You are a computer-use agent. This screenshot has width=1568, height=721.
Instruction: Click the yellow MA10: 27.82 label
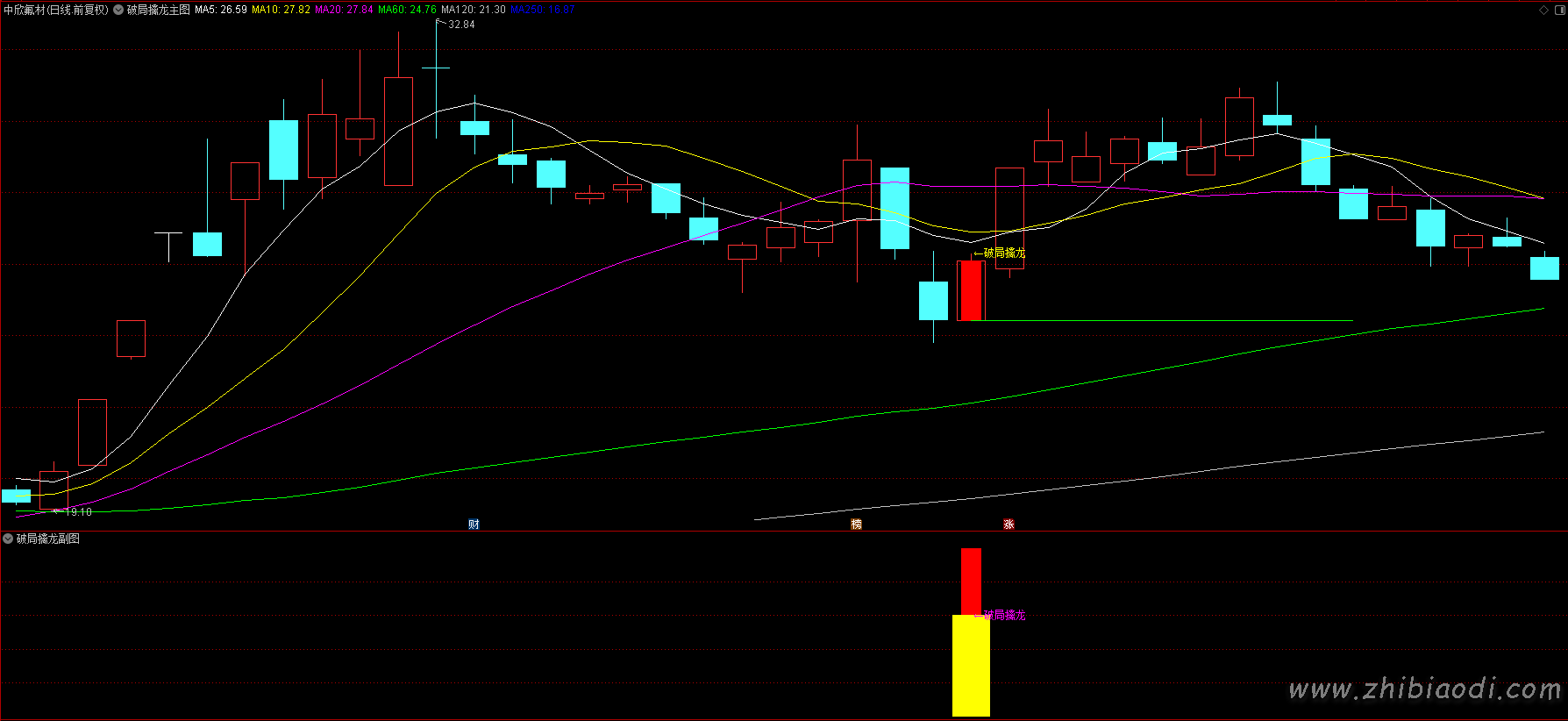point(281,10)
